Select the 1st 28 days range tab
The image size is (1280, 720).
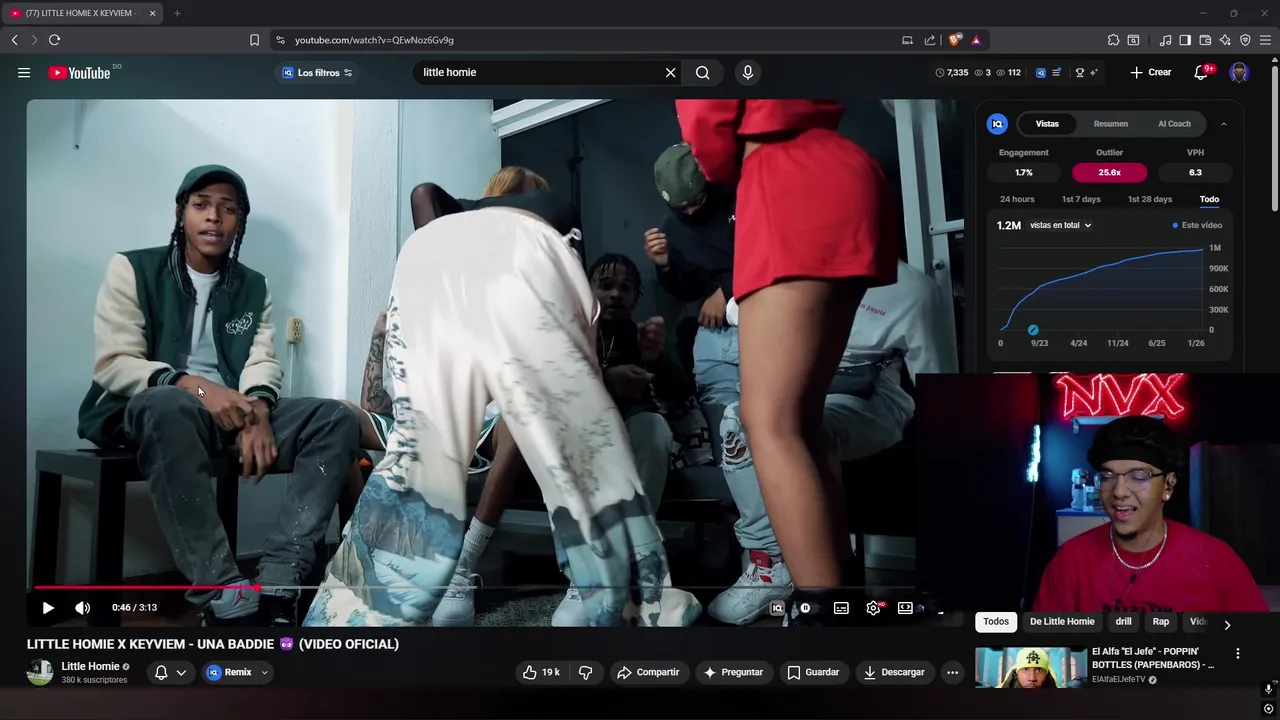coord(1150,199)
